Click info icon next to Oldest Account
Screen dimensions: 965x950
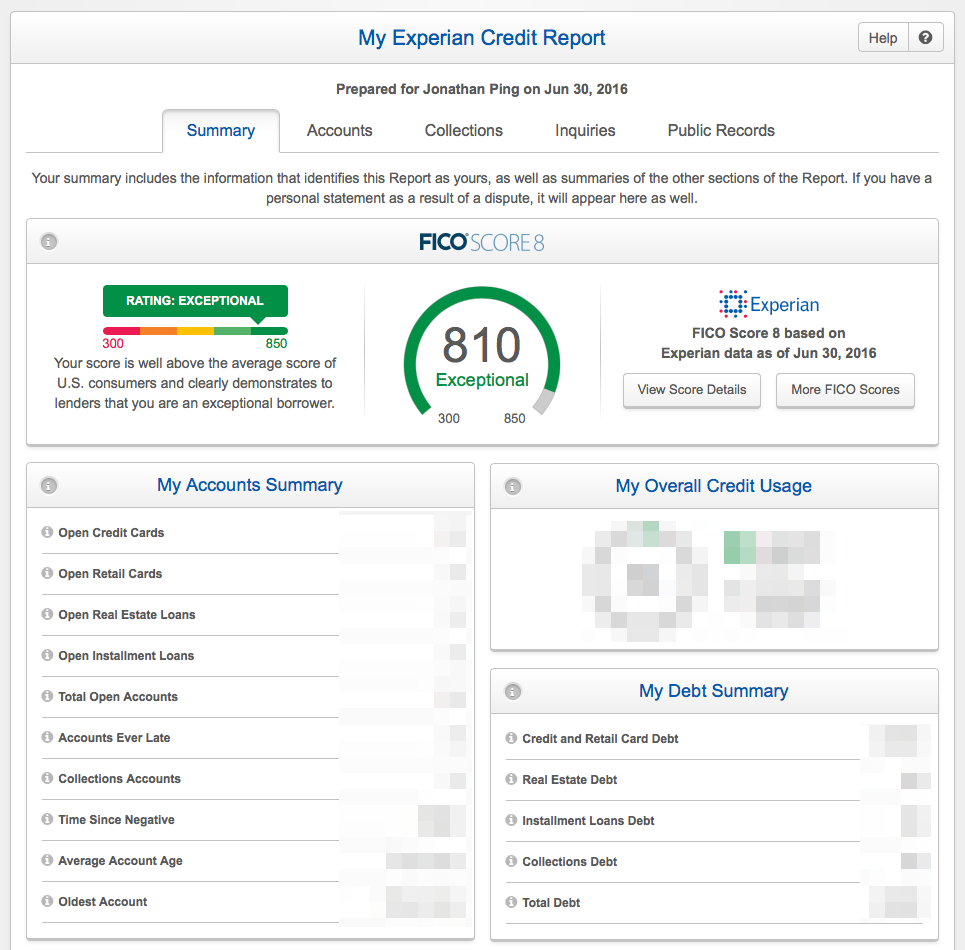[x=47, y=901]
